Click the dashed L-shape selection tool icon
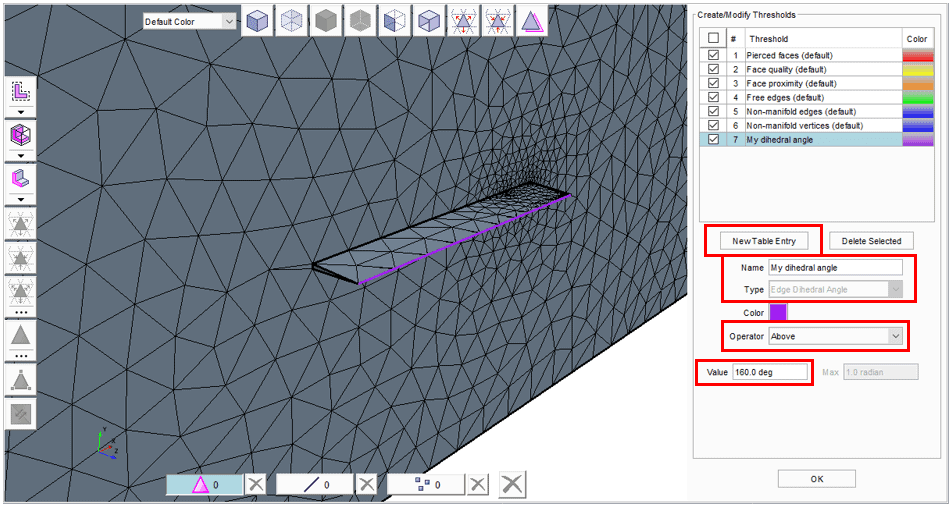The image size is (951, 508). [21, 92]
